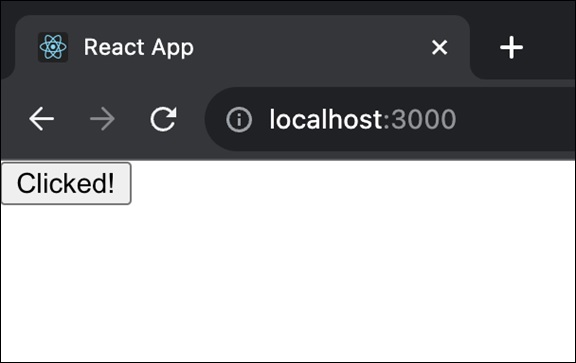Click the React atom favicon on the tab
The height and width of the screenshot is (363, 576).
[x=53, y=47]
